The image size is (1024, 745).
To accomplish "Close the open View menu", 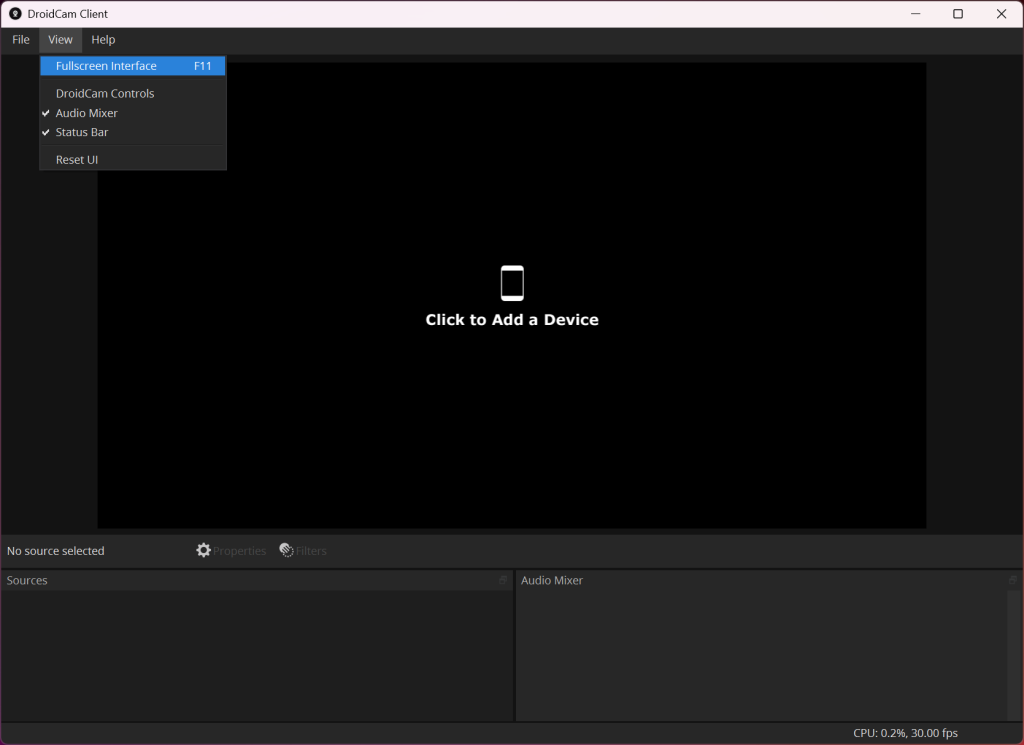I will pos(60,40).
